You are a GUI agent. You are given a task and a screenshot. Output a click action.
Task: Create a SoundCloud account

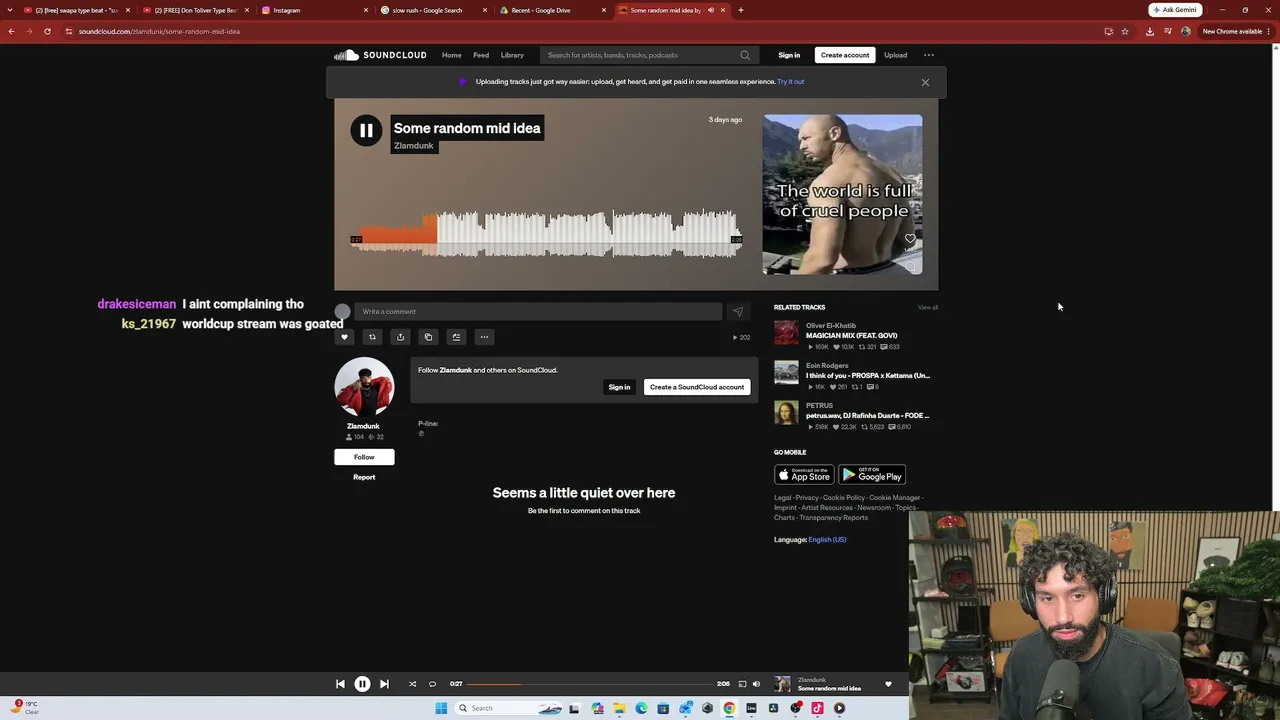point(697,387)
